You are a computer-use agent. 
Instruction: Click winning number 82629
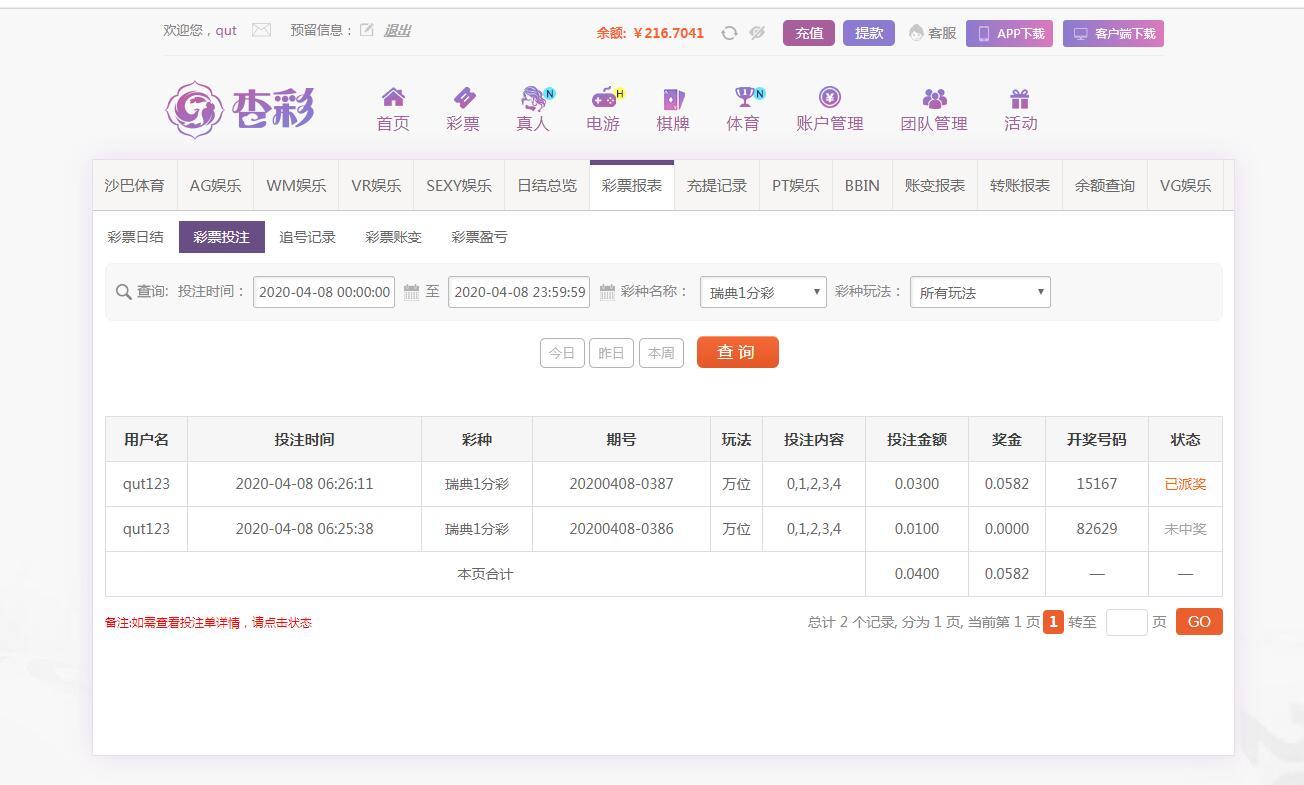(1097, 529)
